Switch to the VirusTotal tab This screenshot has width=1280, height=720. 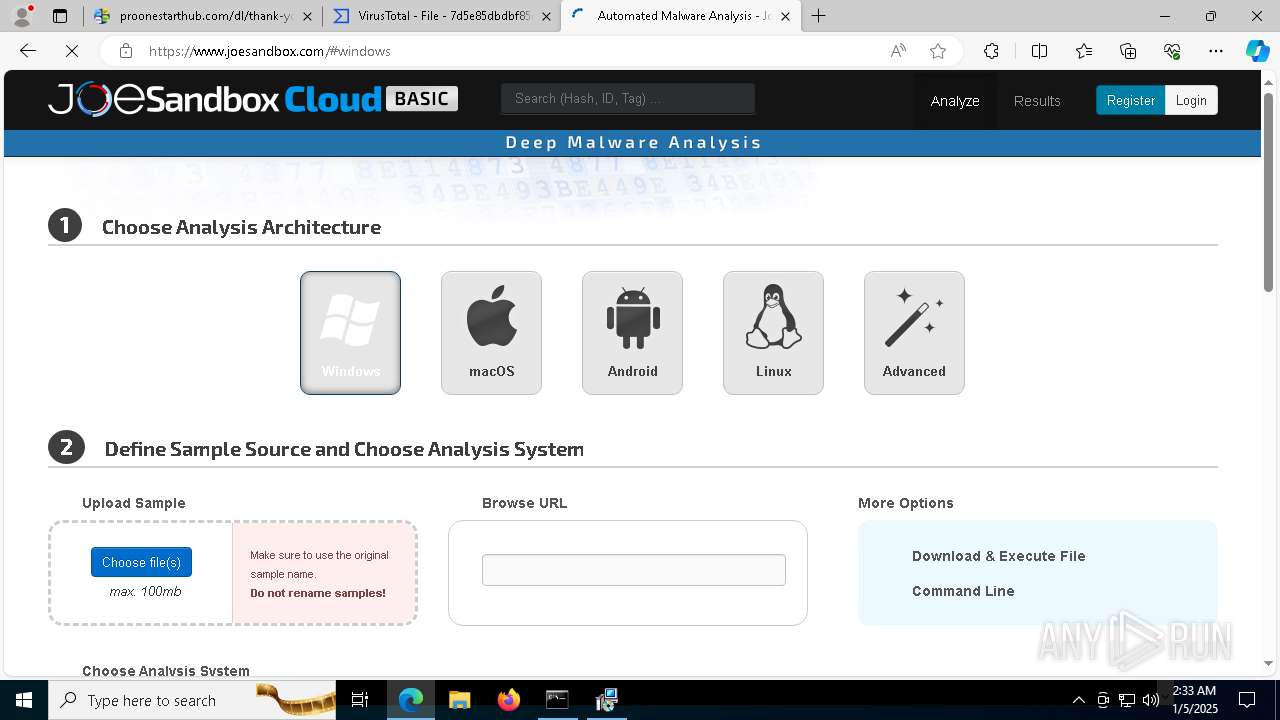point(441,16)
